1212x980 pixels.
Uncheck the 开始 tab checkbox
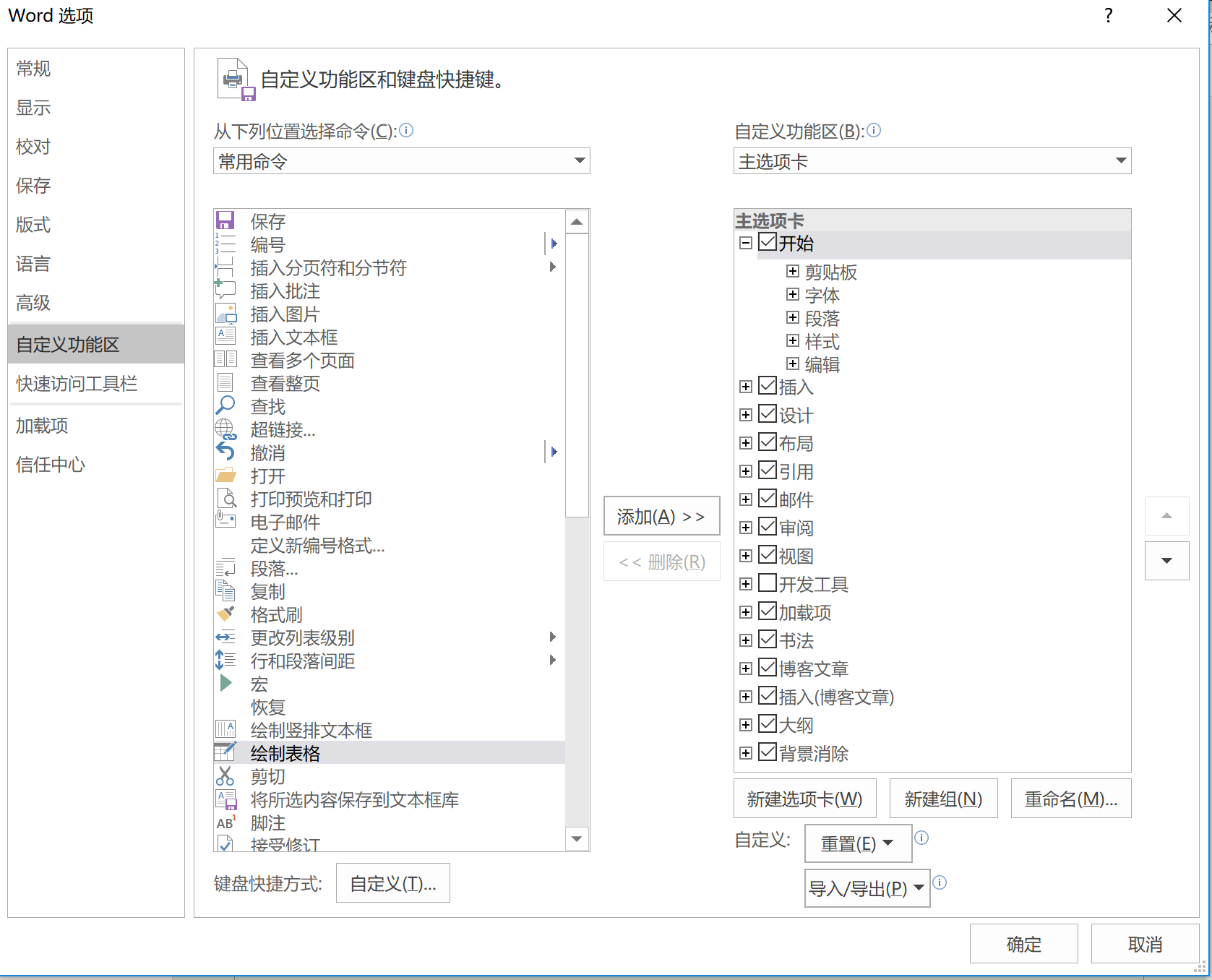pos(768,241)
